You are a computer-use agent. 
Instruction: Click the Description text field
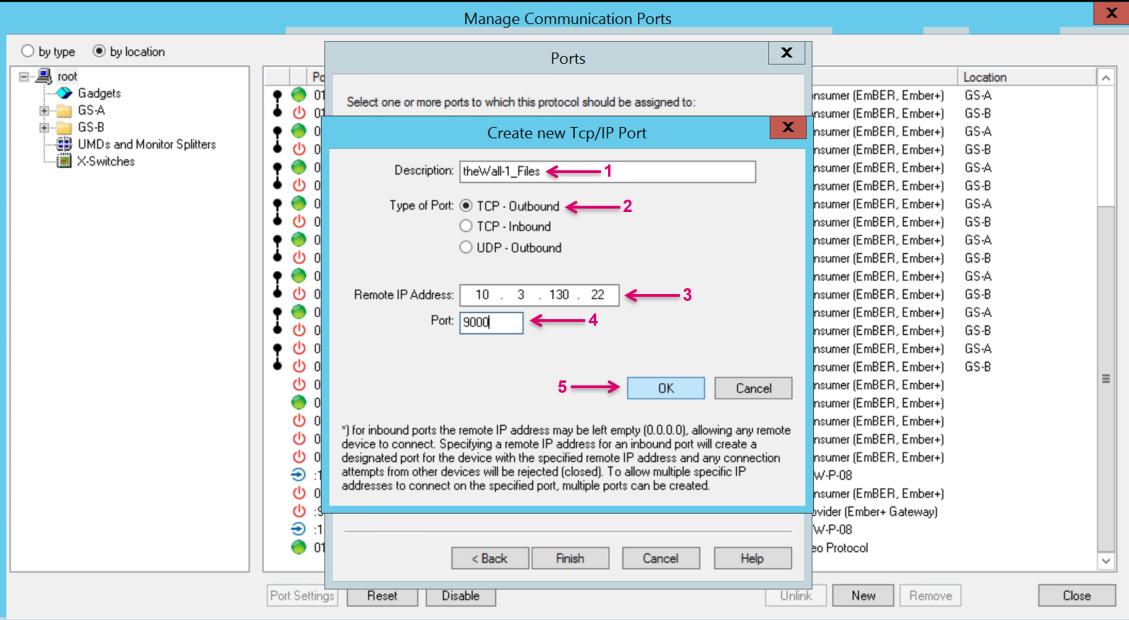tap(607, 171)
